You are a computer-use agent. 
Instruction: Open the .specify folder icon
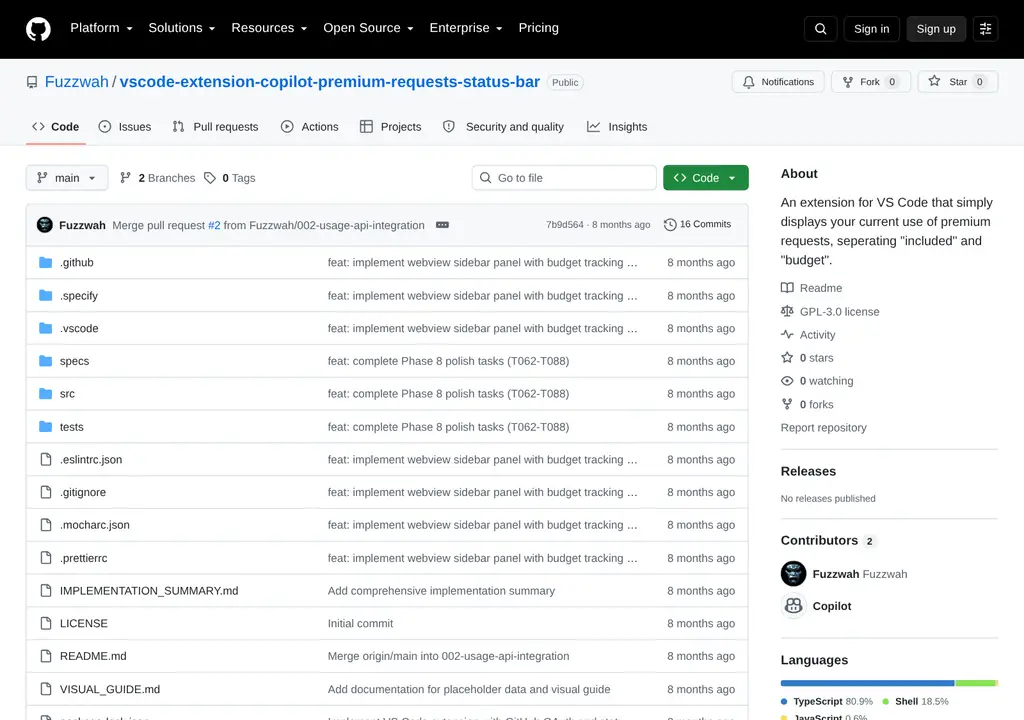(x=46, y=295)
